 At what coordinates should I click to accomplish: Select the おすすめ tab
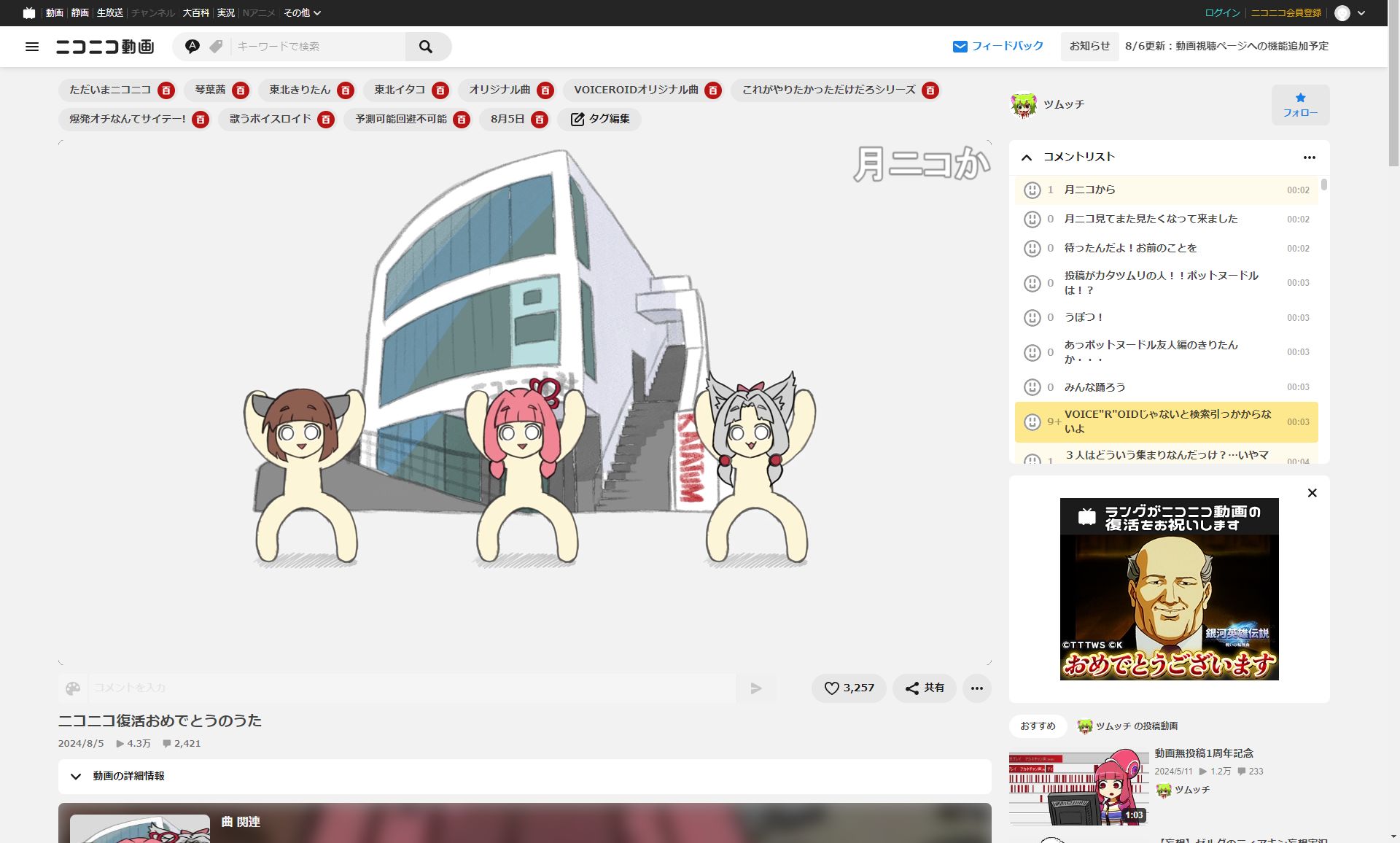(x=1038, y=726)
